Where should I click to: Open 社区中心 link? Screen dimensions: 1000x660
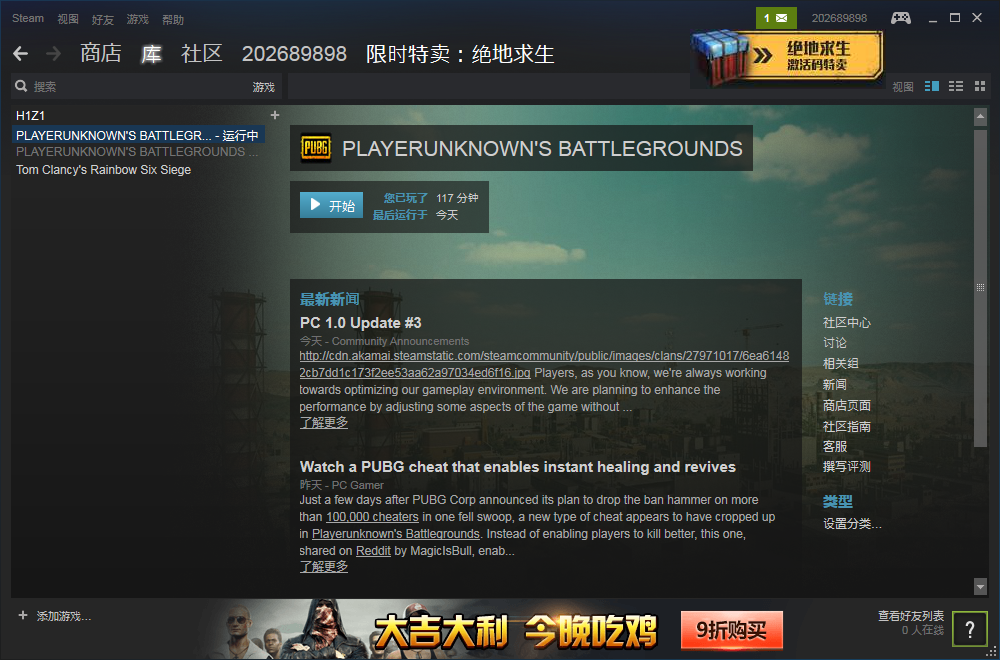846,323
